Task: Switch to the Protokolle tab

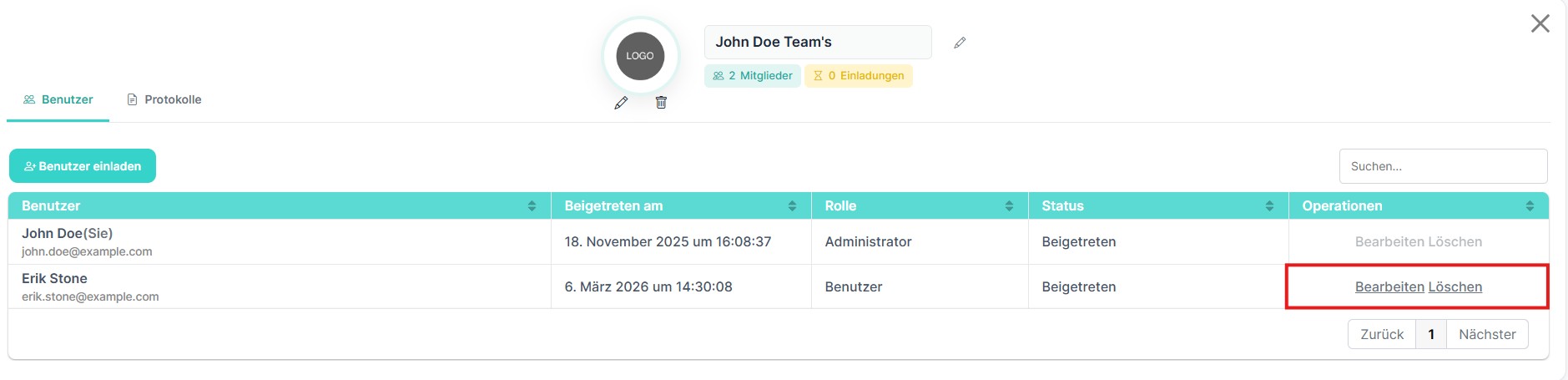Action: (164, 99)
